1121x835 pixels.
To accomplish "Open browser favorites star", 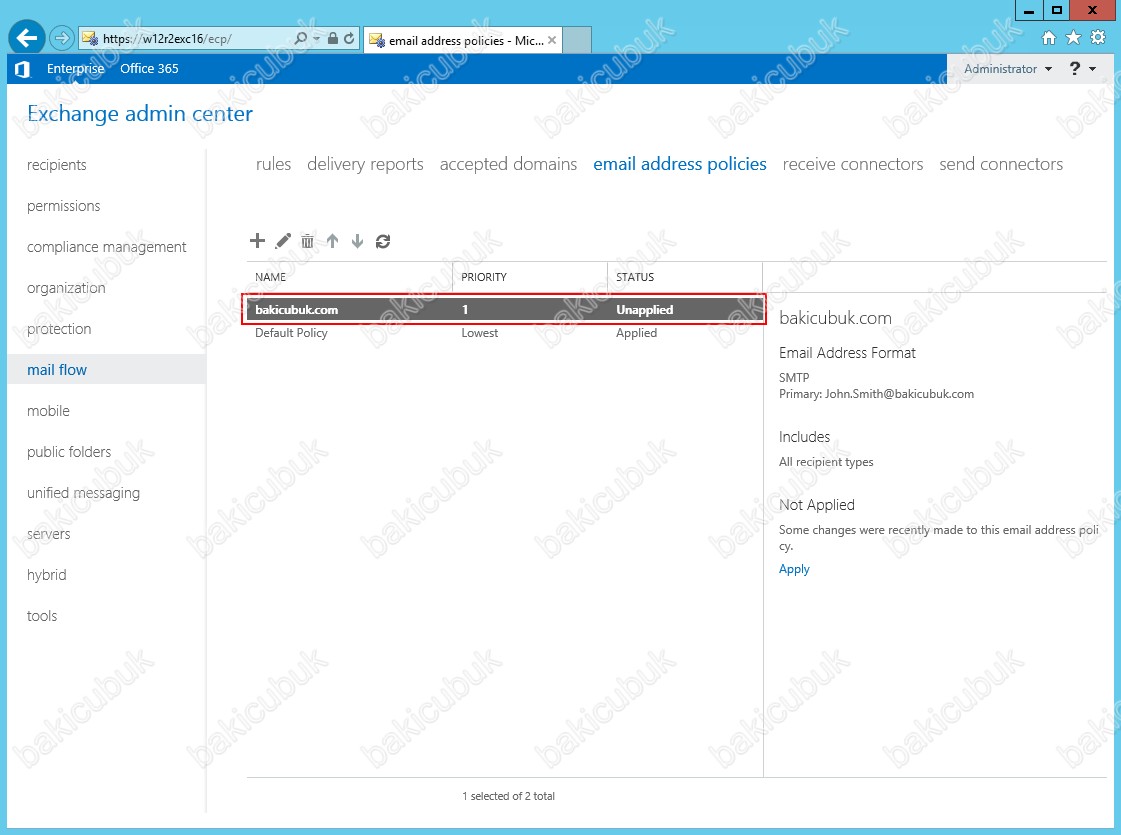I will (1073, 38).
